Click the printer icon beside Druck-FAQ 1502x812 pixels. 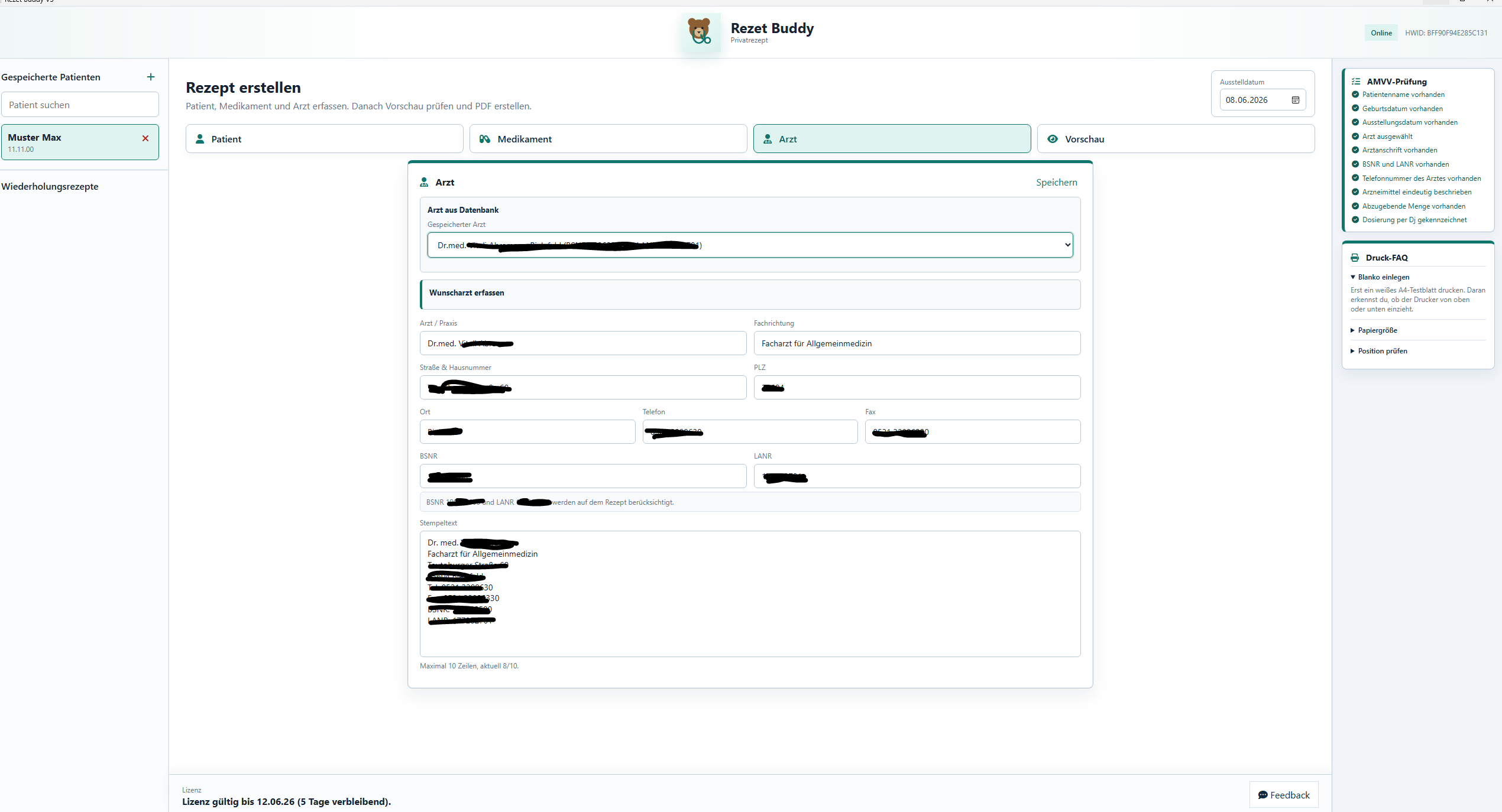coord(1355,258)
